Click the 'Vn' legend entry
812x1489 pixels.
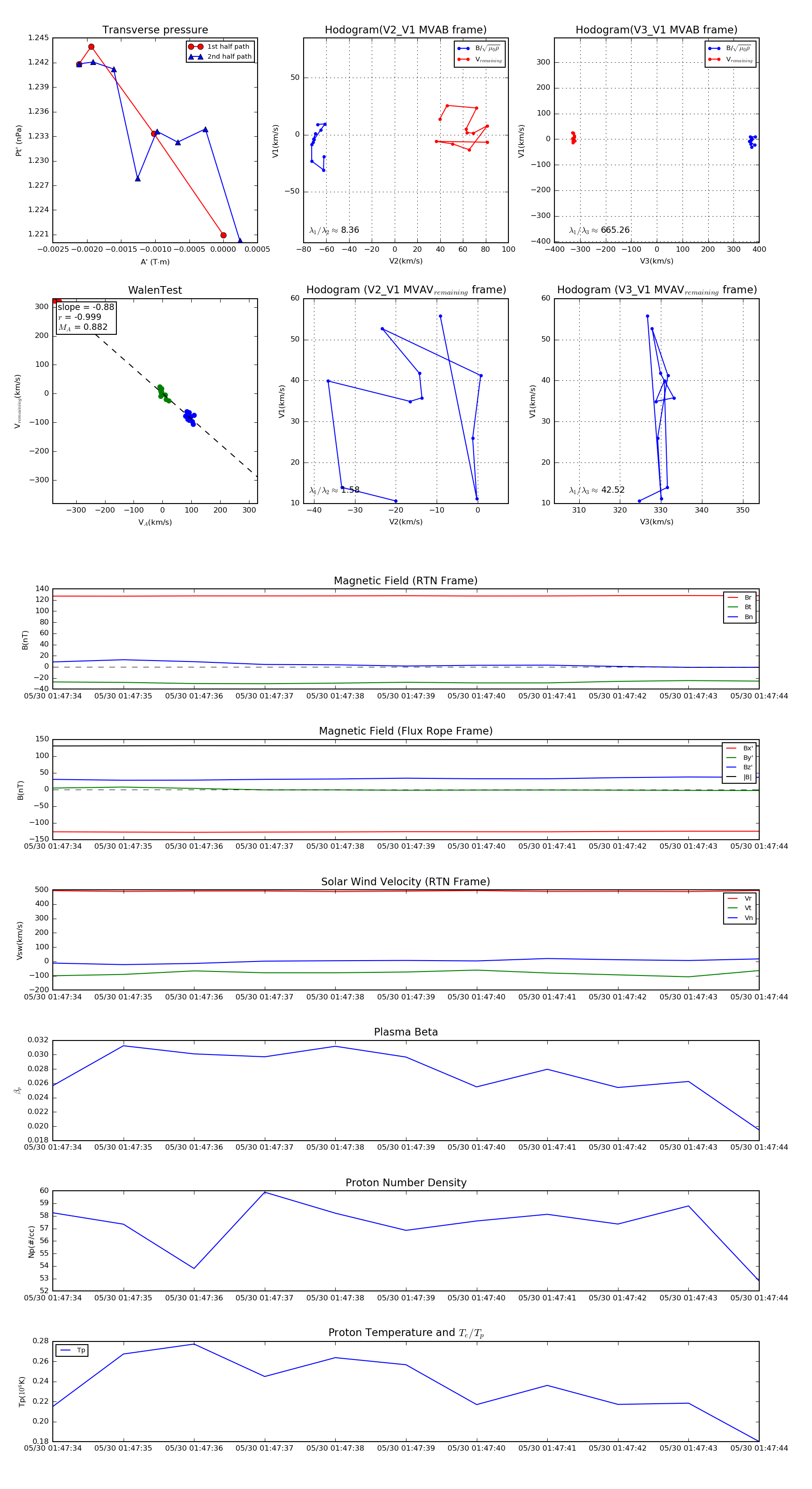pos(740,918)
